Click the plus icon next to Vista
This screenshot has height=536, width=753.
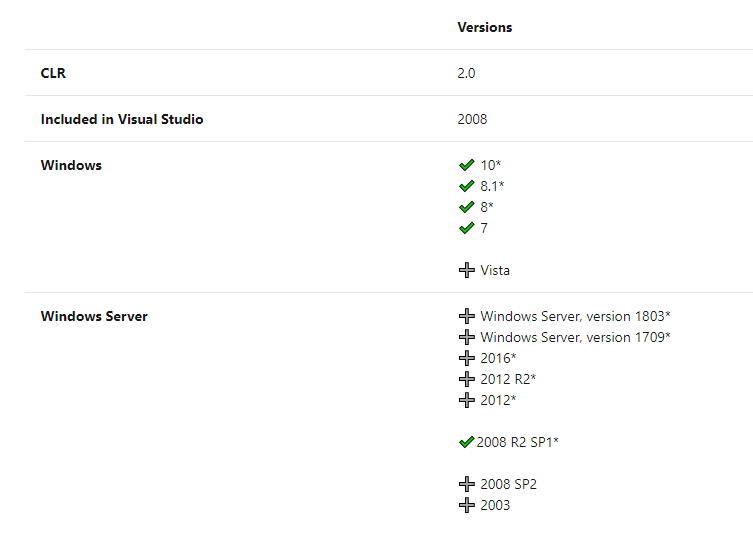(467, 270)
